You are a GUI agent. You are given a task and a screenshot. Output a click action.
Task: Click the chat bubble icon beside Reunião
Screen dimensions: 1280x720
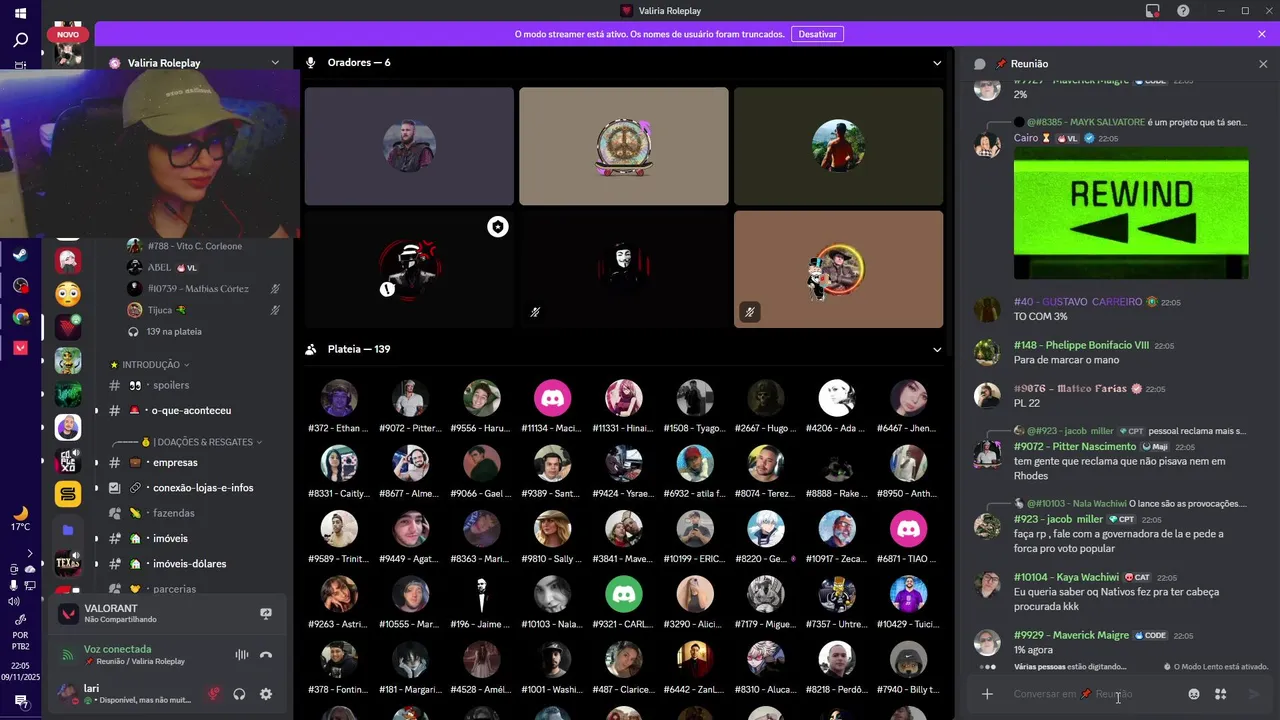pyautogui.click(x=980, y=63)
